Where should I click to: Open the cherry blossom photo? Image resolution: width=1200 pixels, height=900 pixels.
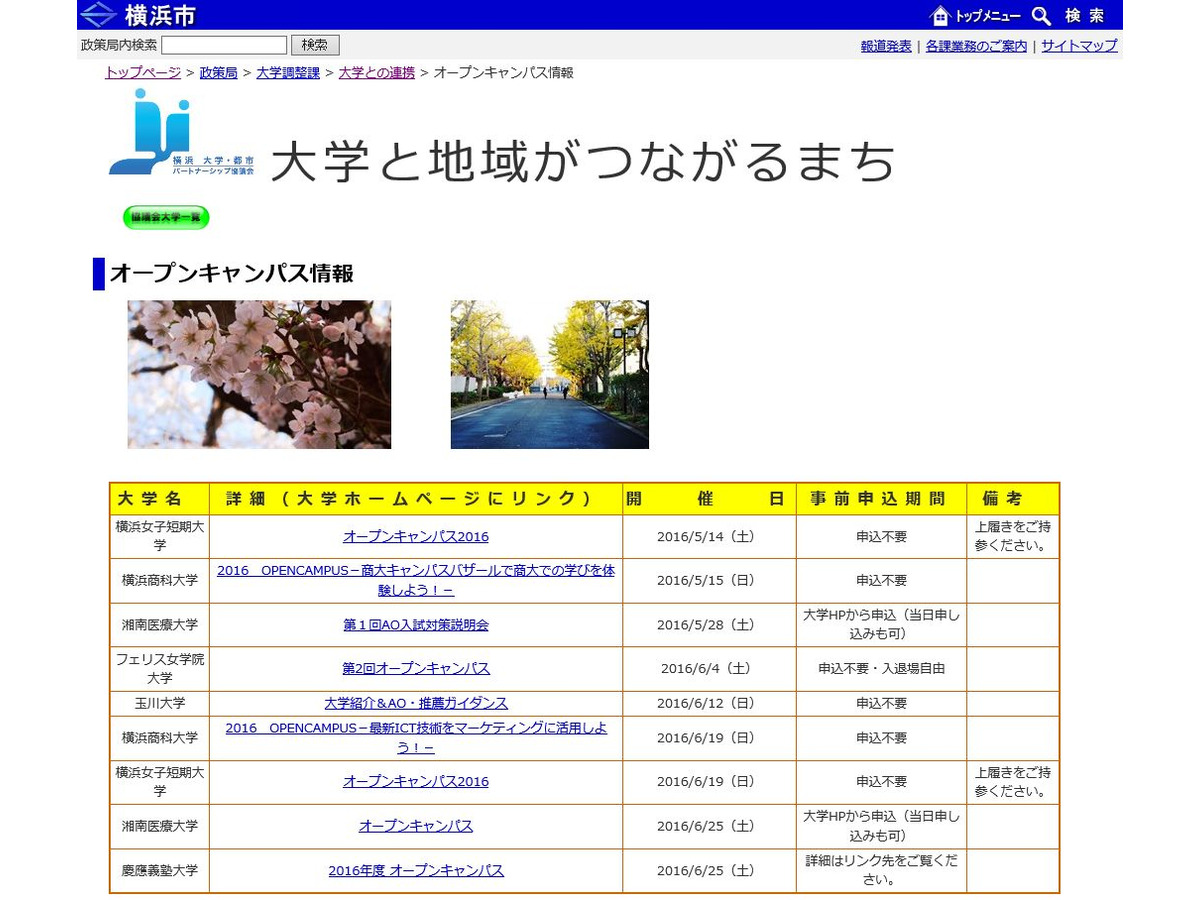(259, 374)
